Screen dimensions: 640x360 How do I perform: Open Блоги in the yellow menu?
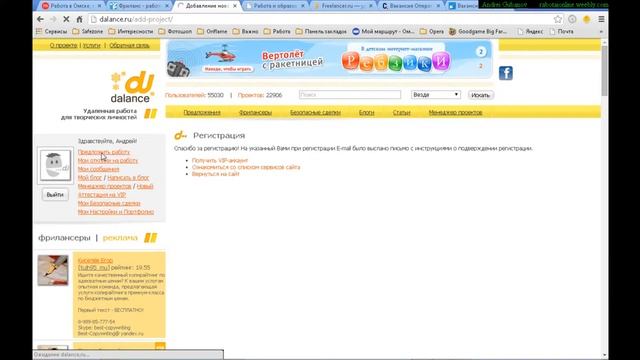[x=367, y=112]
